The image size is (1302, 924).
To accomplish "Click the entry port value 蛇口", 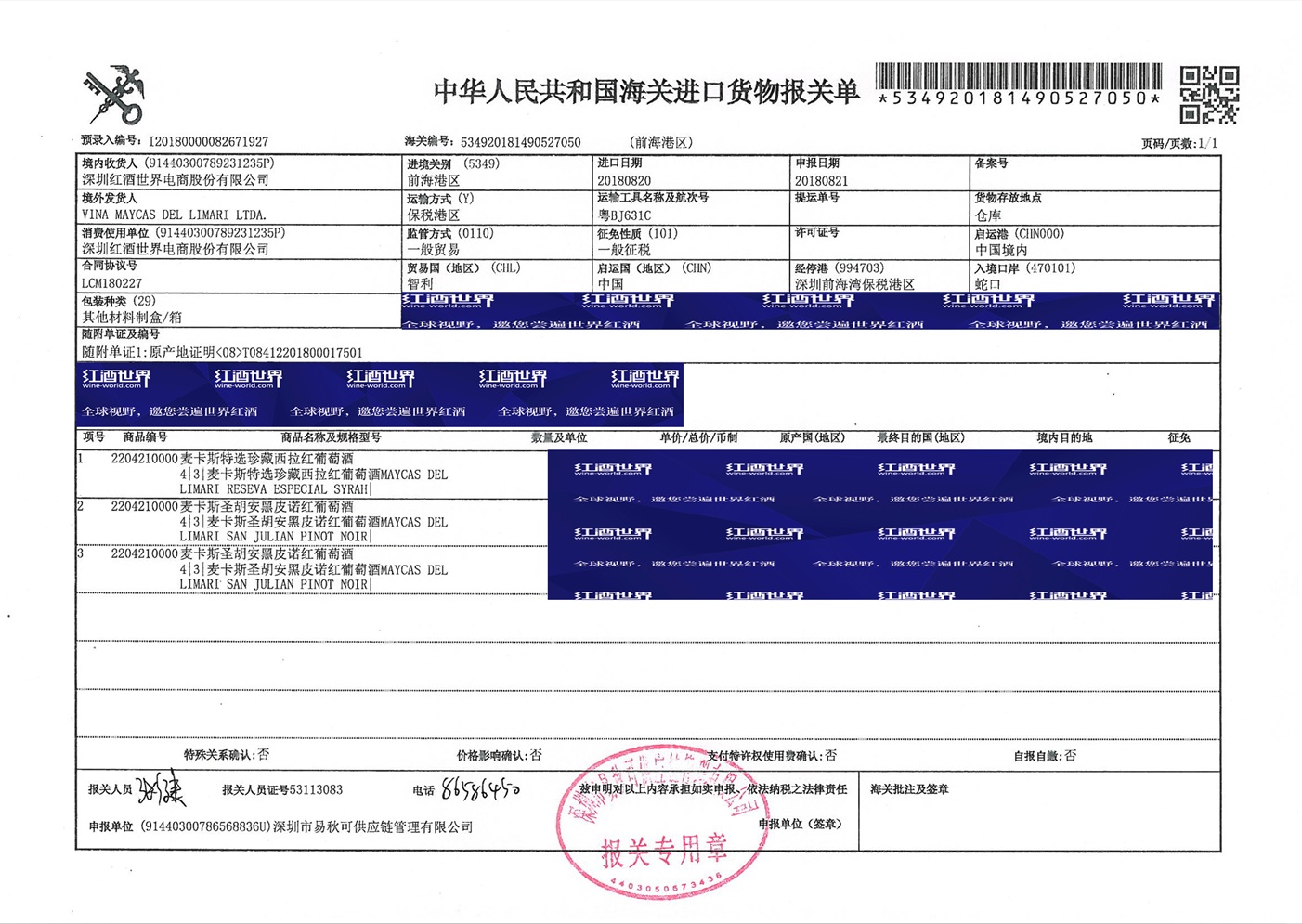I will 988,283.
